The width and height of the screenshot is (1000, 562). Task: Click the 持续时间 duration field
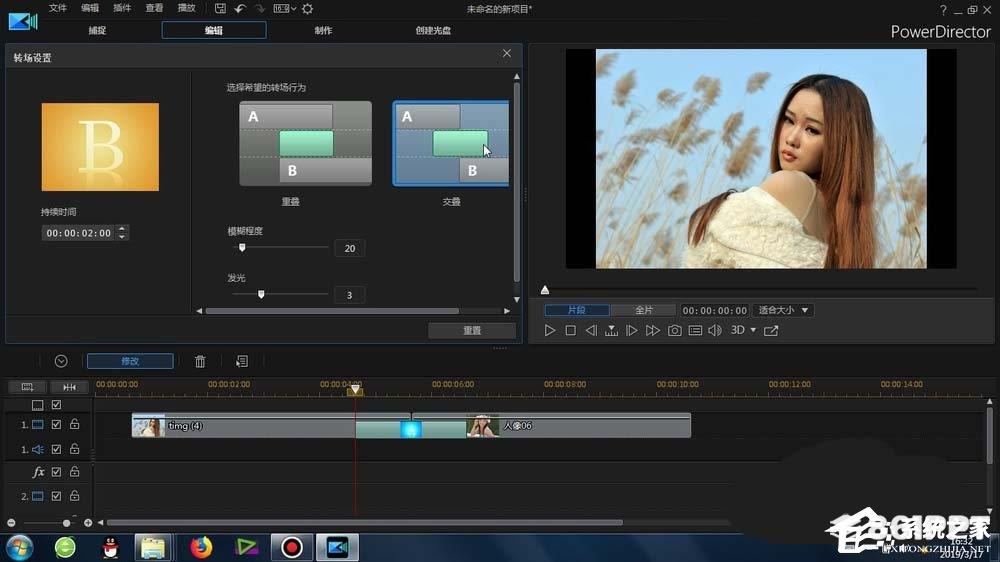[78, 233]
